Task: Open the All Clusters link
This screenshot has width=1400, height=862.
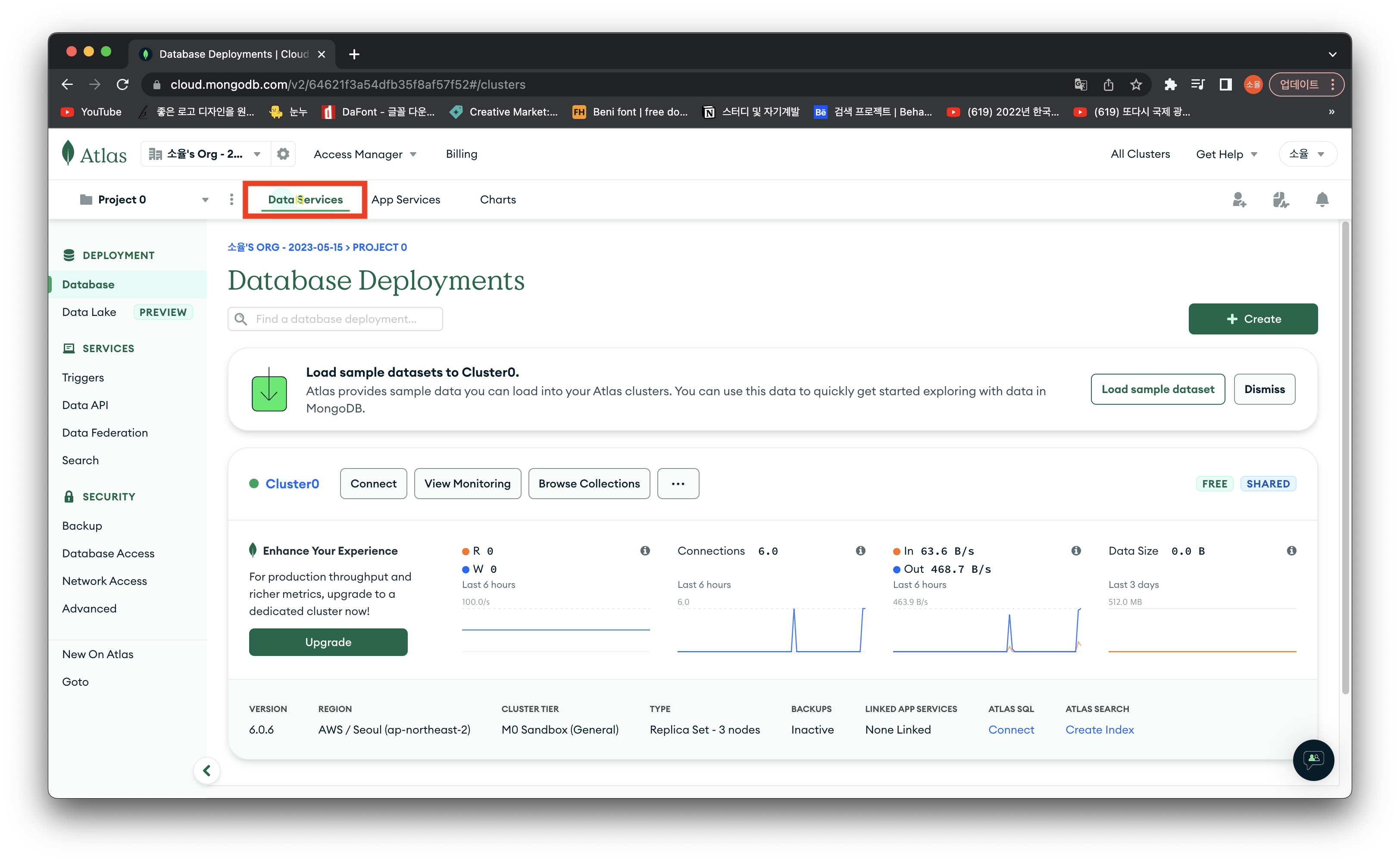Action: click(x=1140, y=154)
